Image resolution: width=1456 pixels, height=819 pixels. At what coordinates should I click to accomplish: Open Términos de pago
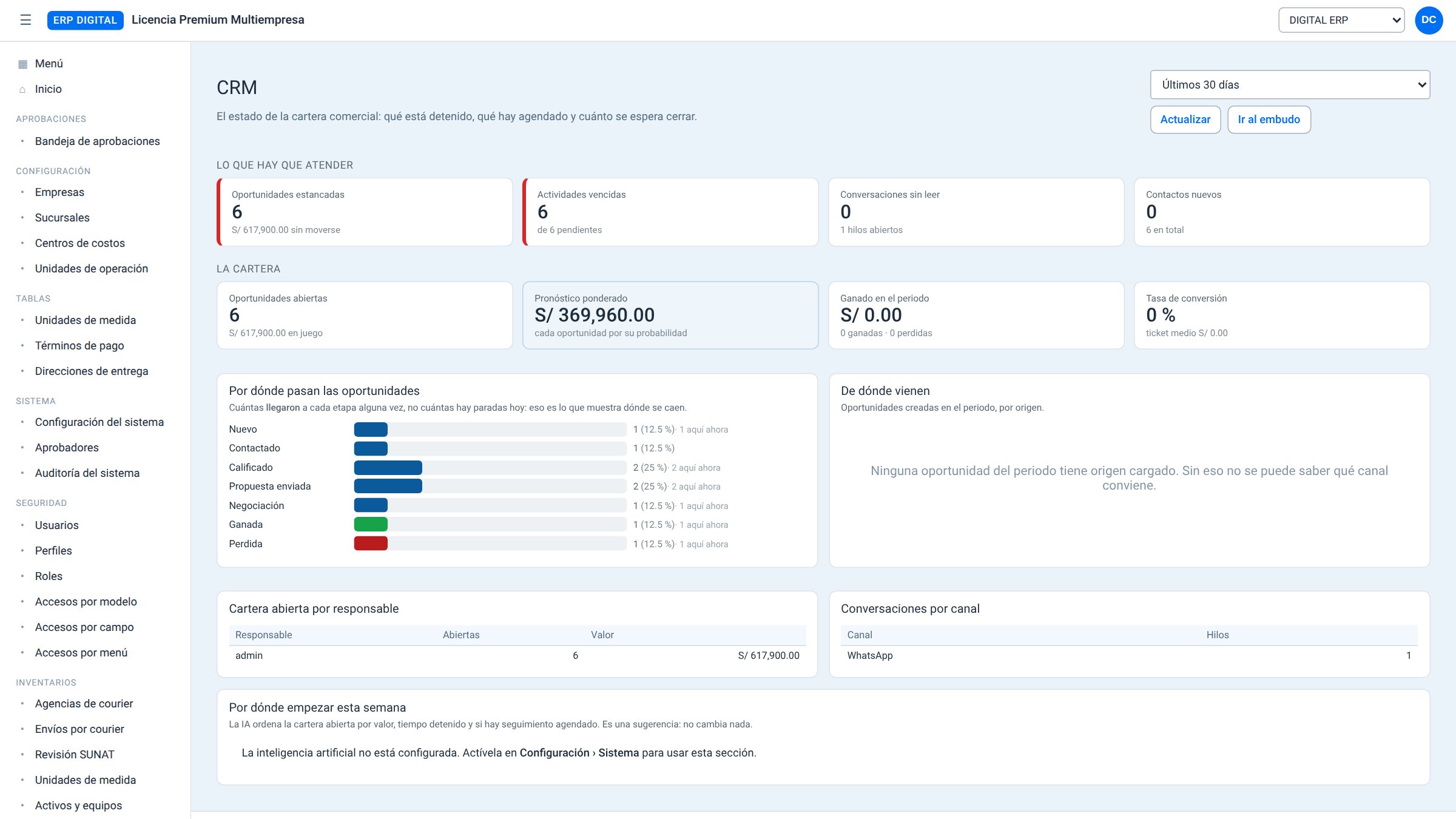(x=79, y=346)
